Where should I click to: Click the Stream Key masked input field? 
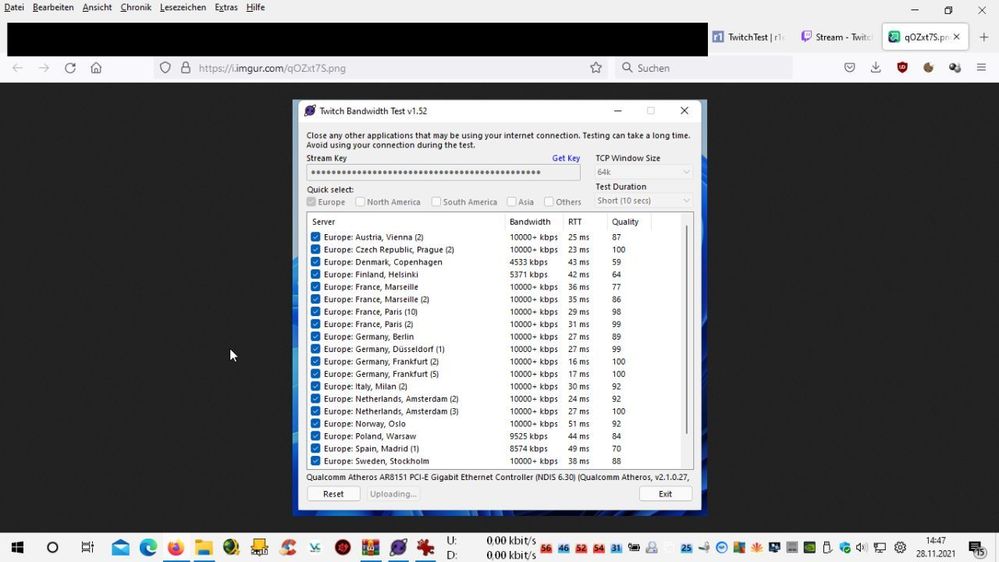click(x=443, y=173)
